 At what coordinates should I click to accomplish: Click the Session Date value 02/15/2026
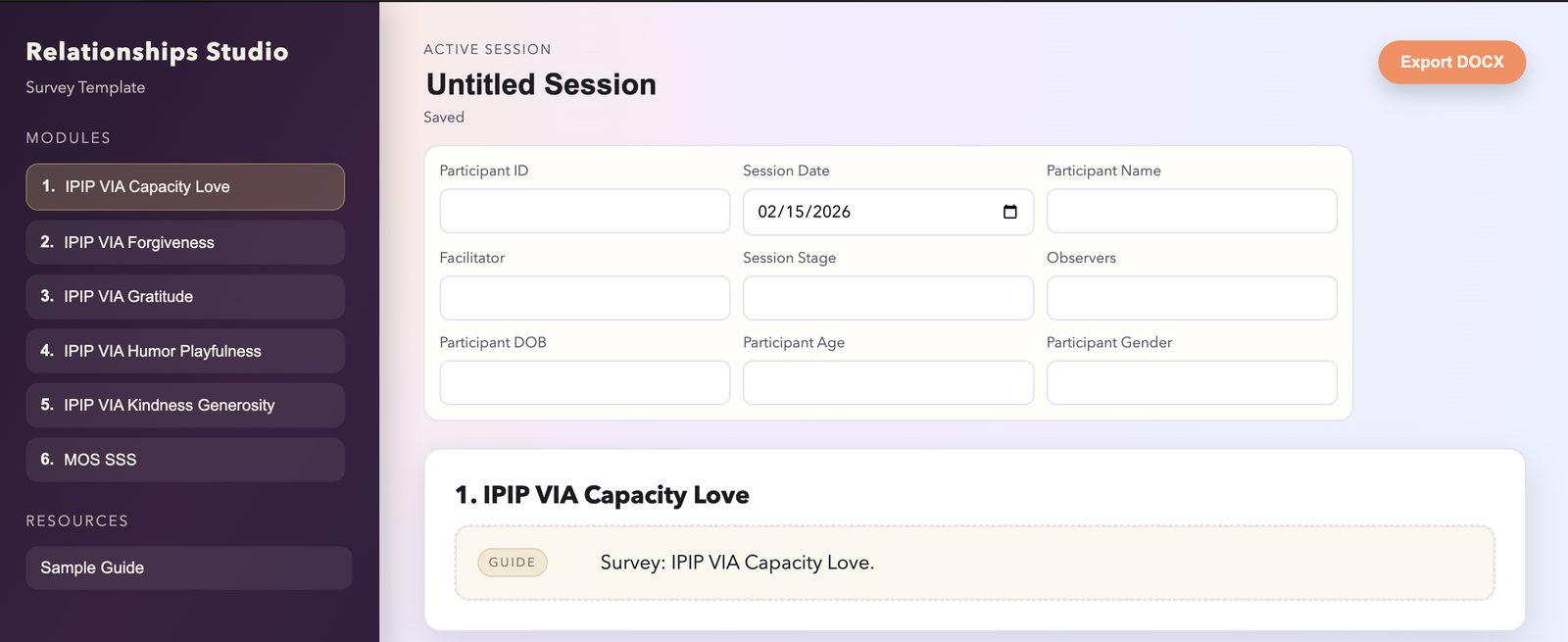[x=804, y=212]
